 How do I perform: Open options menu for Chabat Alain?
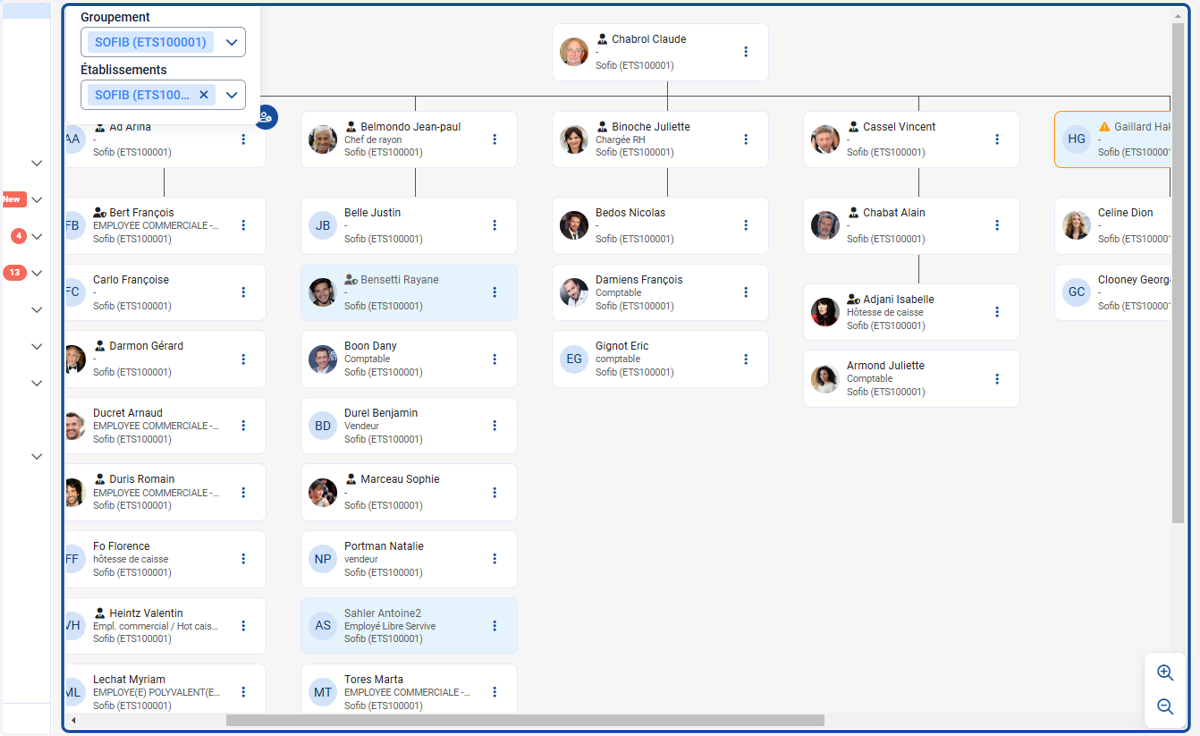(996, 225)
